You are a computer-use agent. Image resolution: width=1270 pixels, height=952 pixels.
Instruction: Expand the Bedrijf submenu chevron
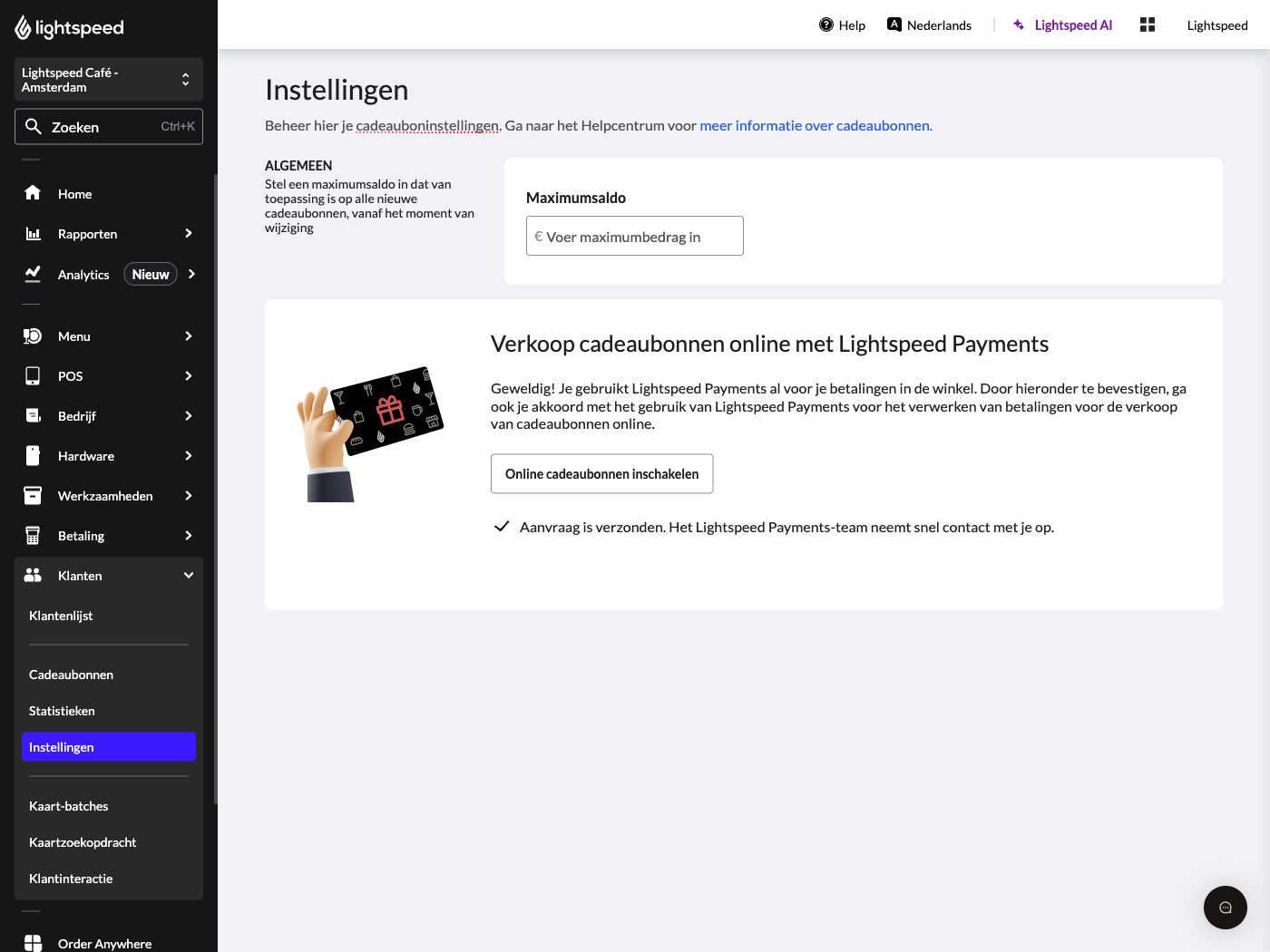(189, 416)
